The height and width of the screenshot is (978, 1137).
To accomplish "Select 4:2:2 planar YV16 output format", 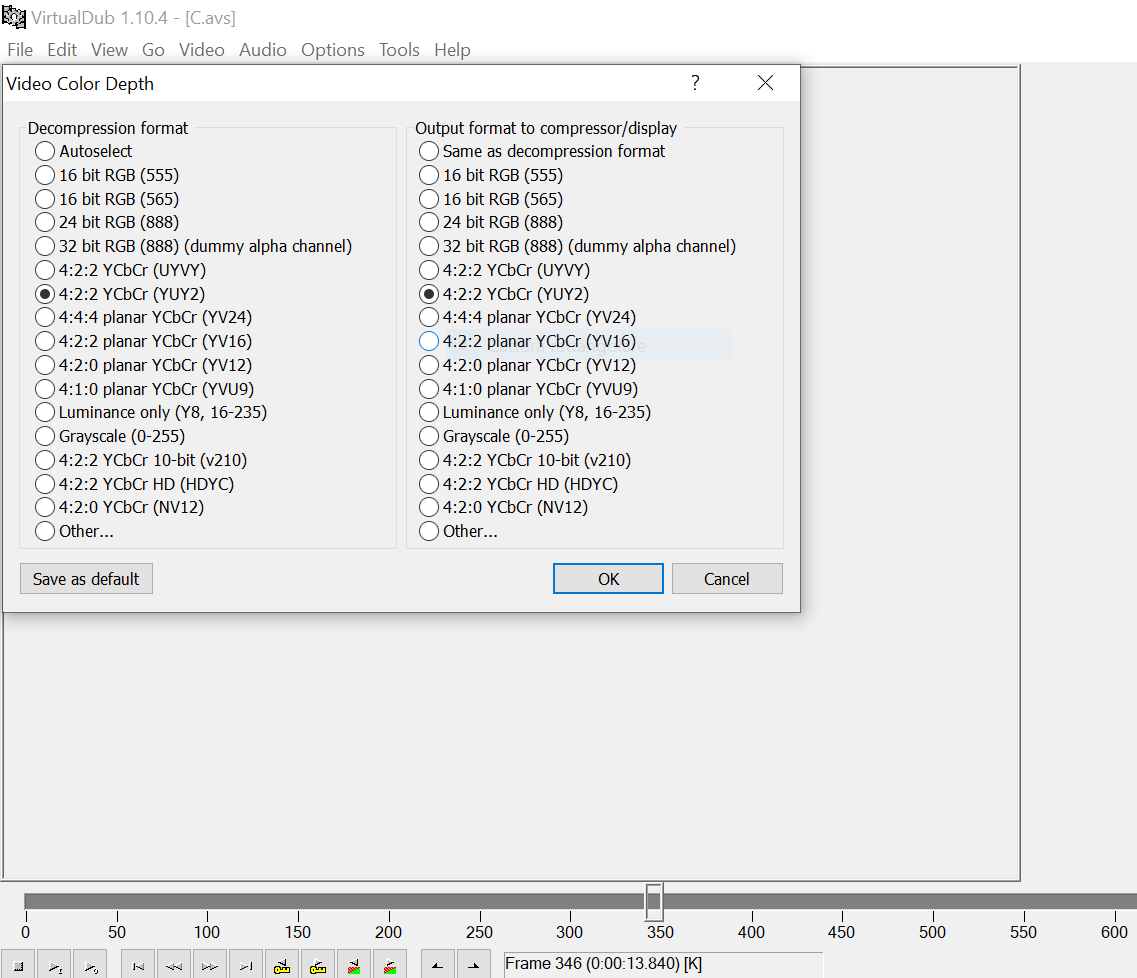I will coord(527,341).
